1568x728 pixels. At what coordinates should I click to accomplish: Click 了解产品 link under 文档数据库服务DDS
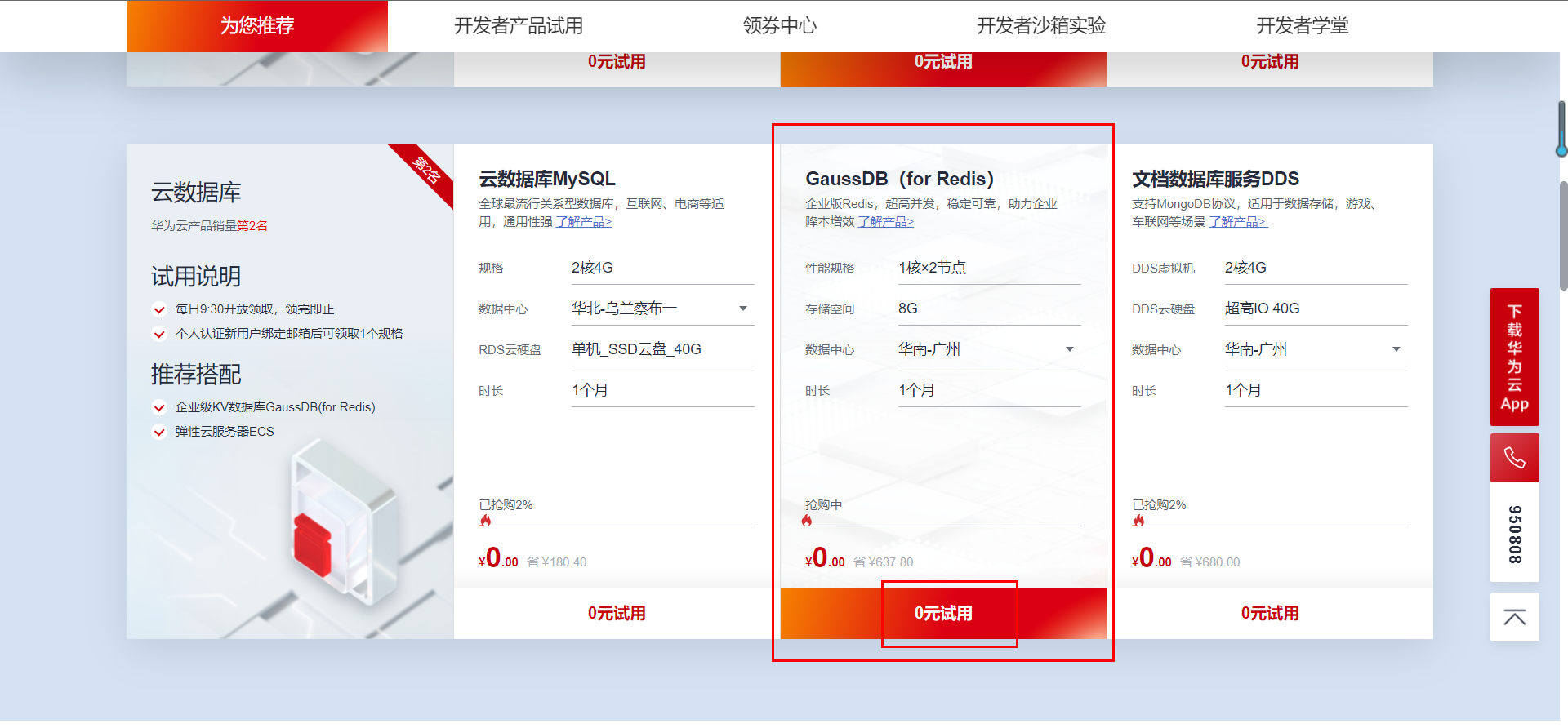click(x=1238, y=222)
